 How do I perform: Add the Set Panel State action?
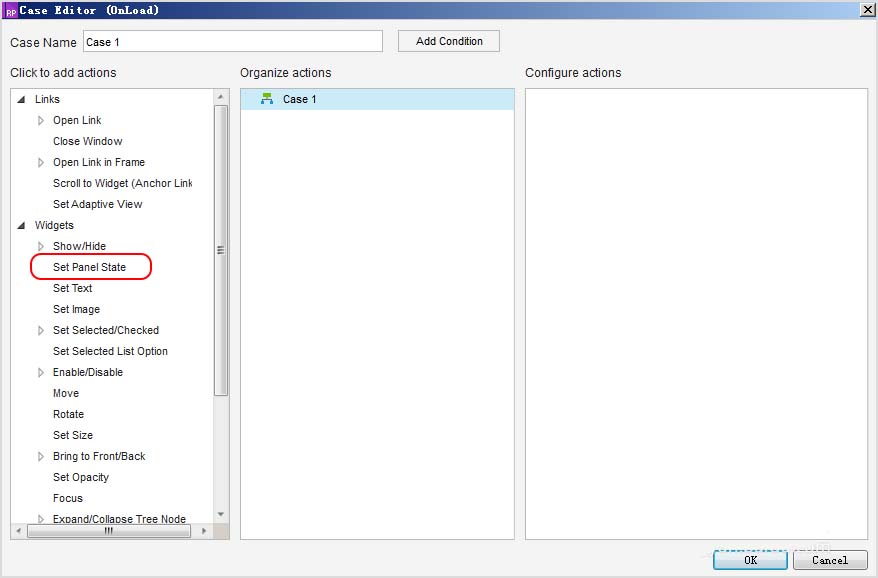pos(89,267)
